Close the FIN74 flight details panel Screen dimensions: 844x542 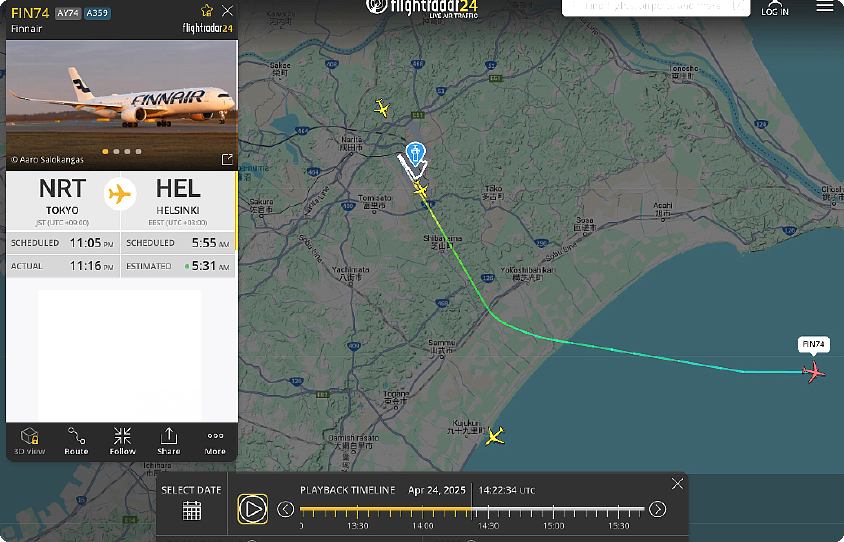228,11
